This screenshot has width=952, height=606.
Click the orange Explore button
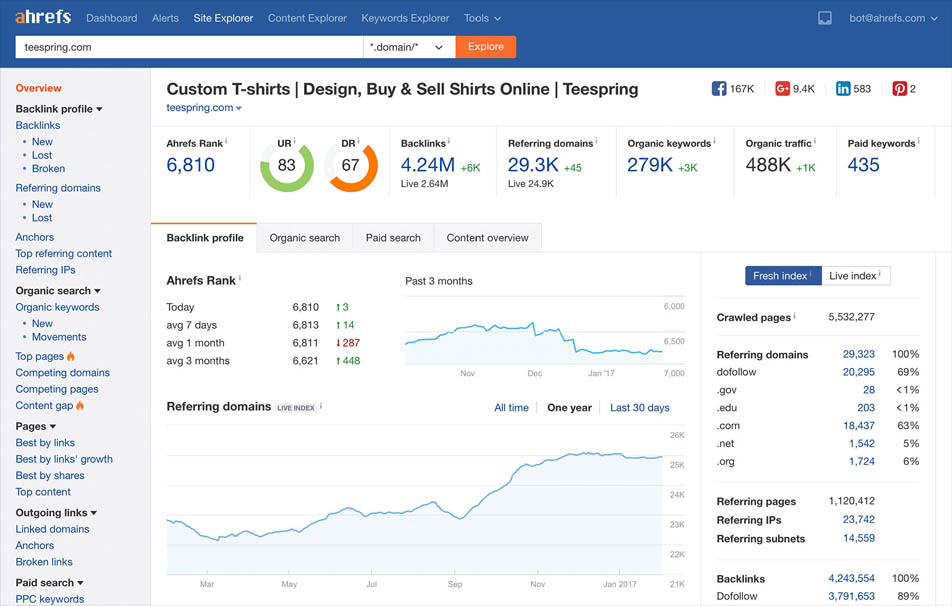coord(486,46)
